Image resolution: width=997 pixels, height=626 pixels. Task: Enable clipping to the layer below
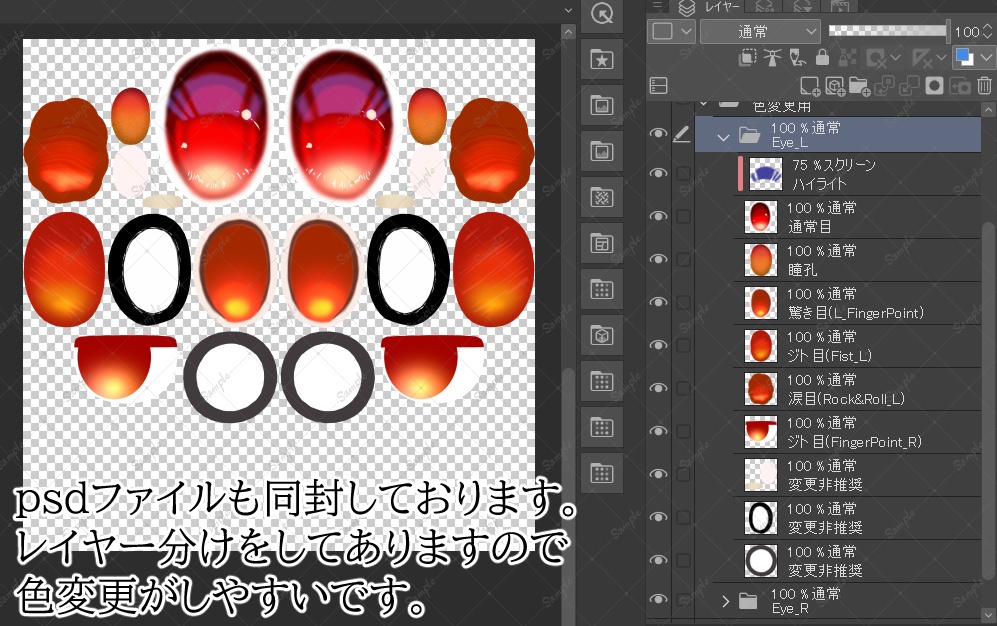[x=746, y=57]
